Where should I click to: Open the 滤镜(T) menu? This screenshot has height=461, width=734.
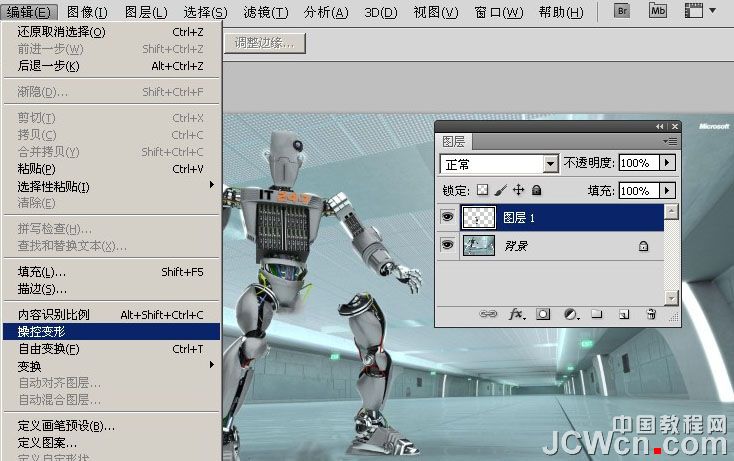pos(265,12)
